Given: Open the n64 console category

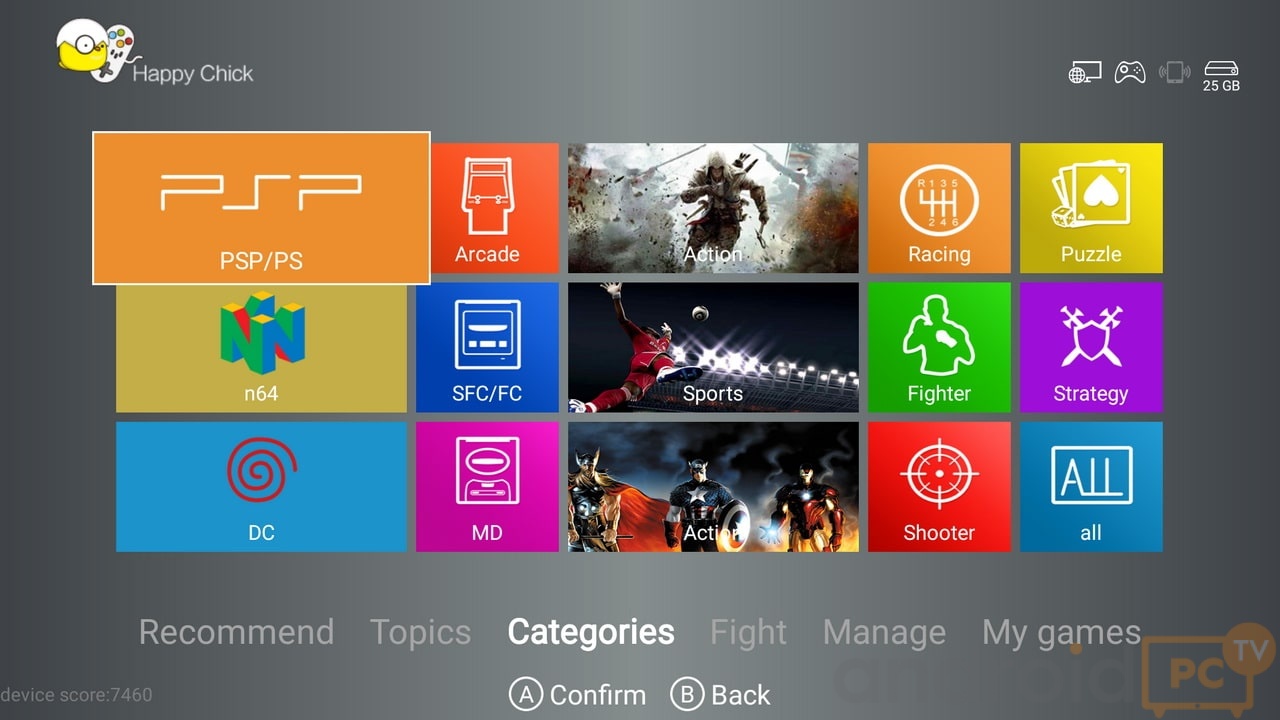Looking at the screenshot, I should [x=261, y=348].
